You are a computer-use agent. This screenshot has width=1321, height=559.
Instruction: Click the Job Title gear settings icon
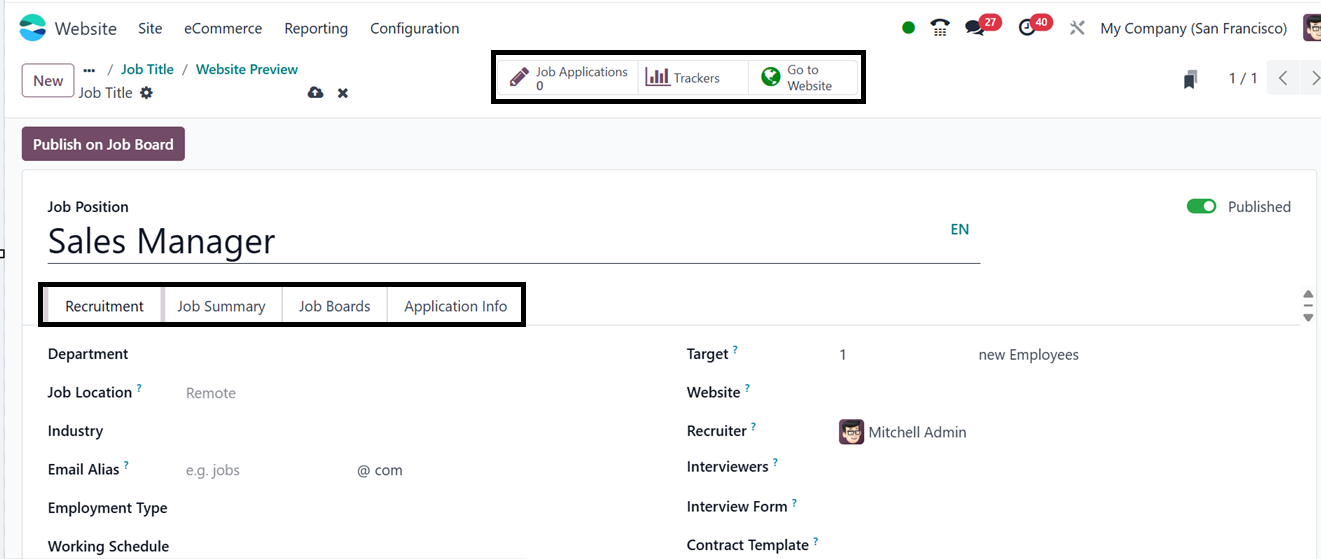147,93
